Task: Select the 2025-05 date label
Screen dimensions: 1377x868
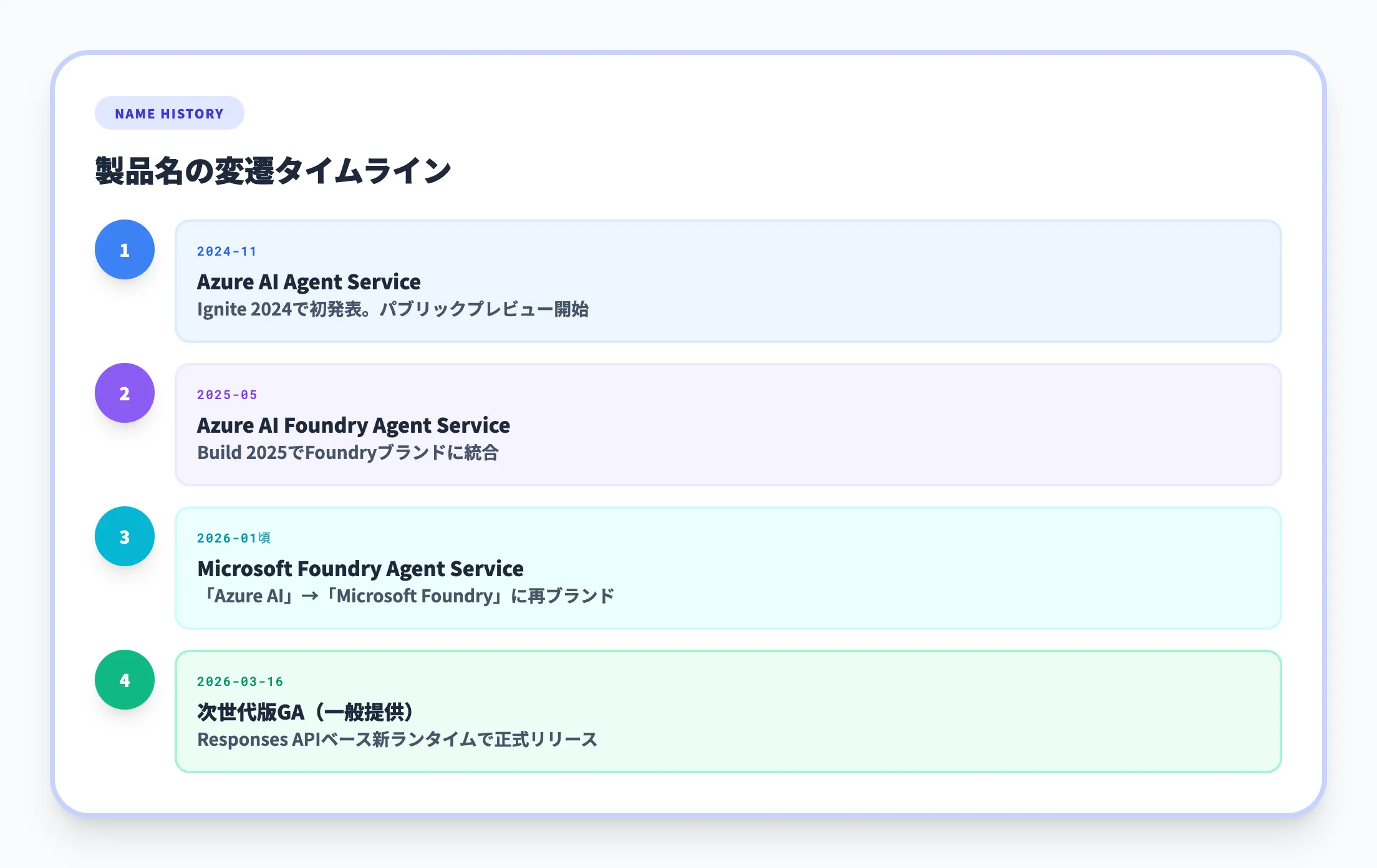Action: [x=227, y=395]
